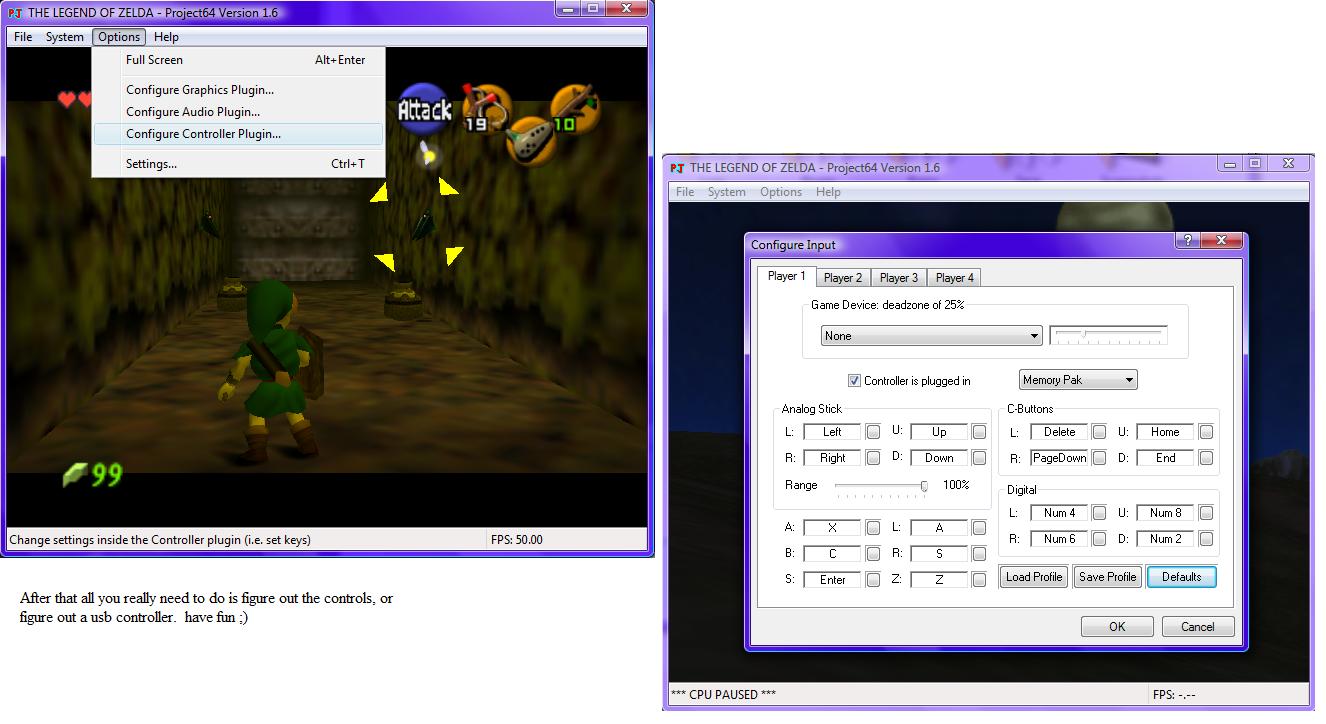Click the green rupee icon next to 99
Viewport: 1326px width, 724px height.
pyautogui.click(x=75, y=474)
